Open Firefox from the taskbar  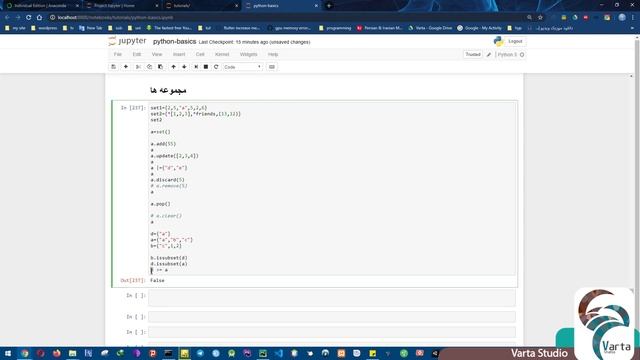56,353
